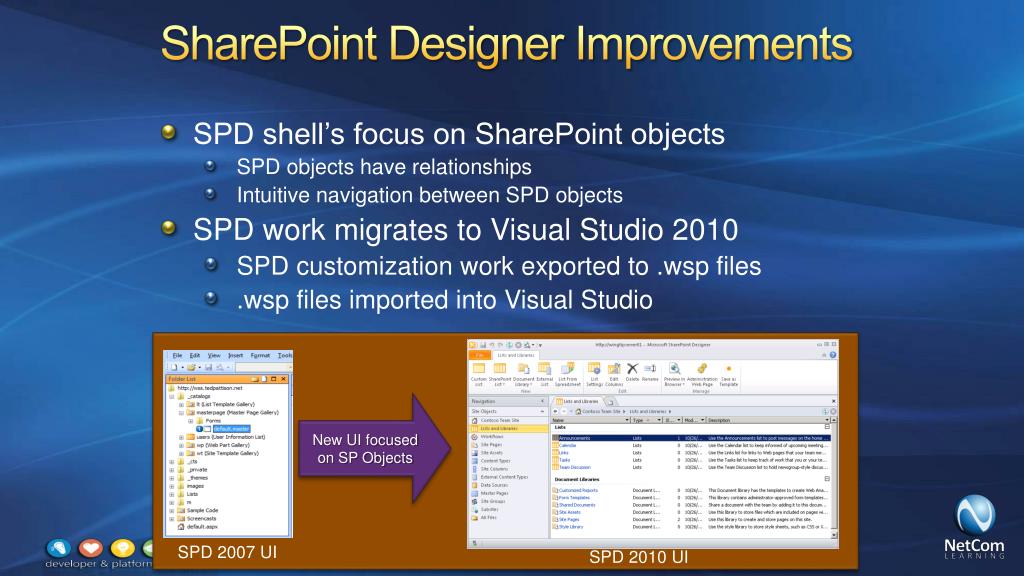Click Save icon in SPD 2007 toolbar
The width and height of the screenshot is (1024, 576).
208,367
